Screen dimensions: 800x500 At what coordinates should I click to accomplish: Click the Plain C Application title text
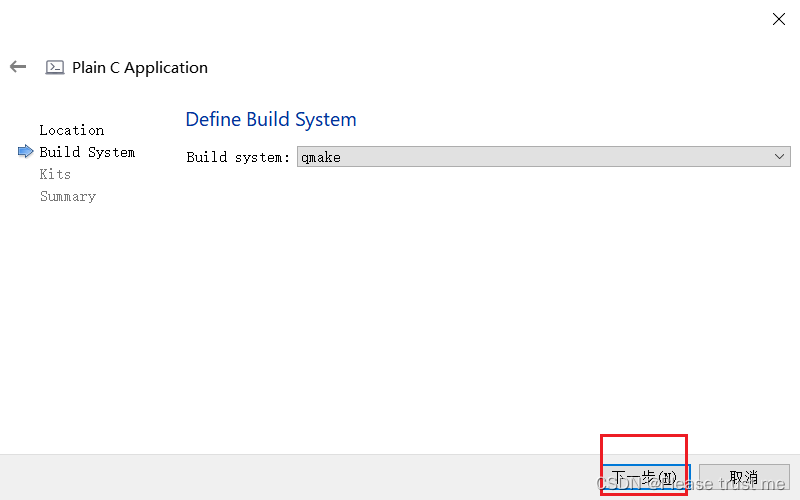click(x=140, y=67)
